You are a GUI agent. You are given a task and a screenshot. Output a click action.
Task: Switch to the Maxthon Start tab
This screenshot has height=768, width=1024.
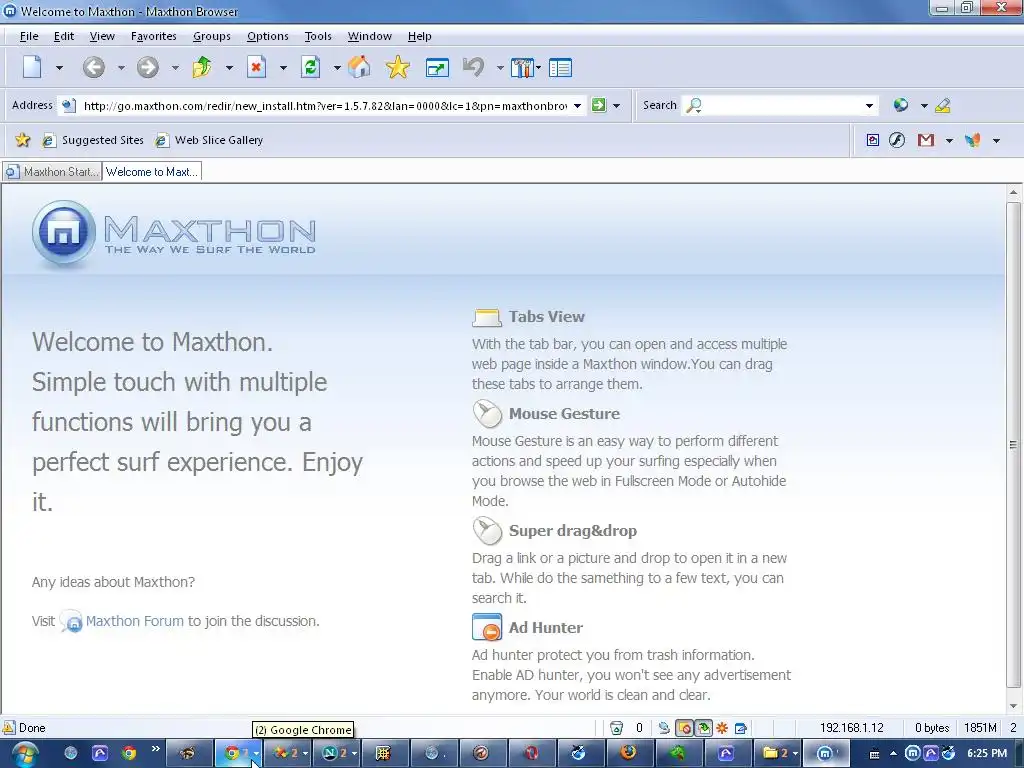pos(52,172)
